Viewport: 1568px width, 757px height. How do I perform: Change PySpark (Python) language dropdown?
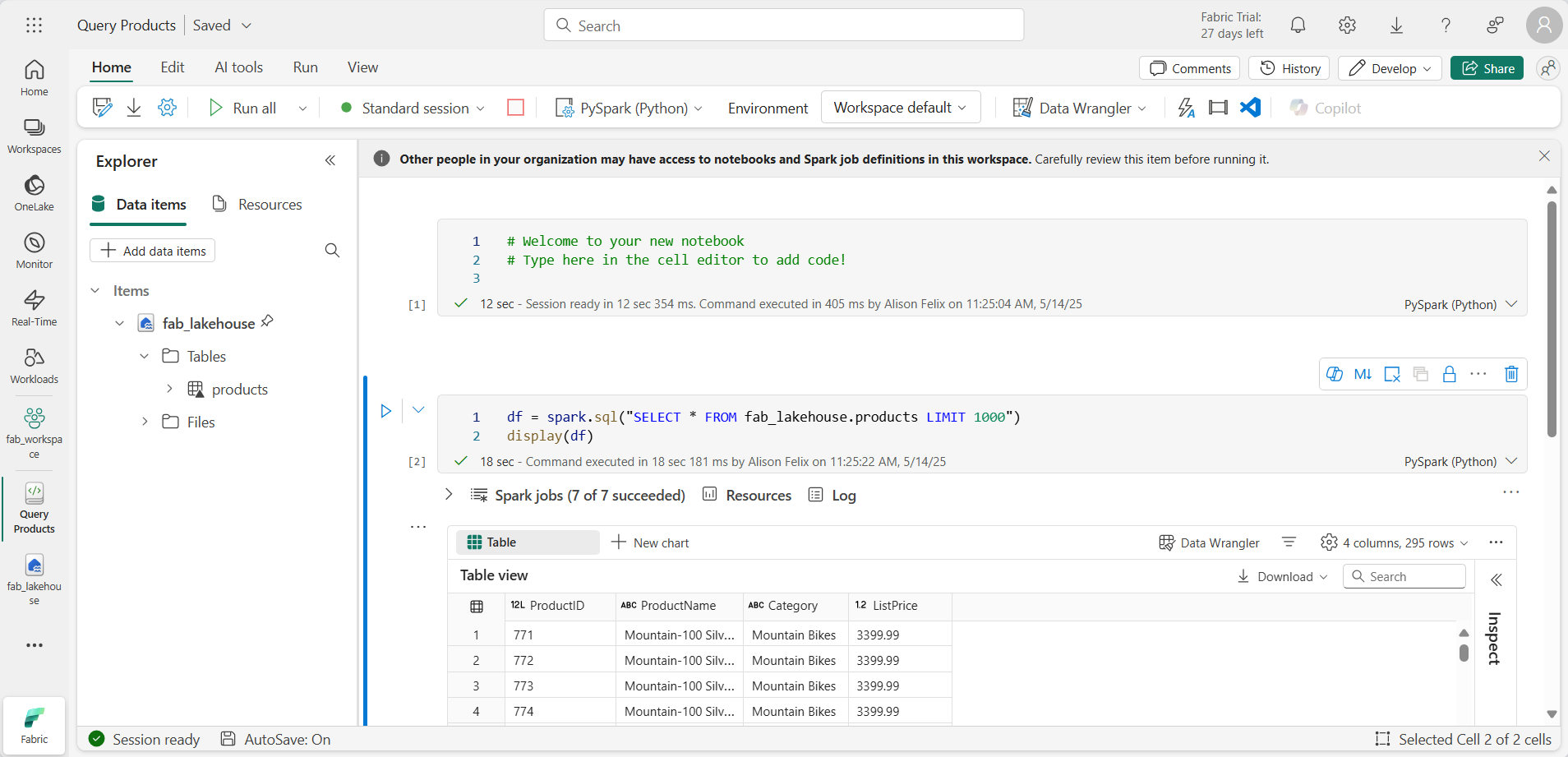(x=630, y=108)
